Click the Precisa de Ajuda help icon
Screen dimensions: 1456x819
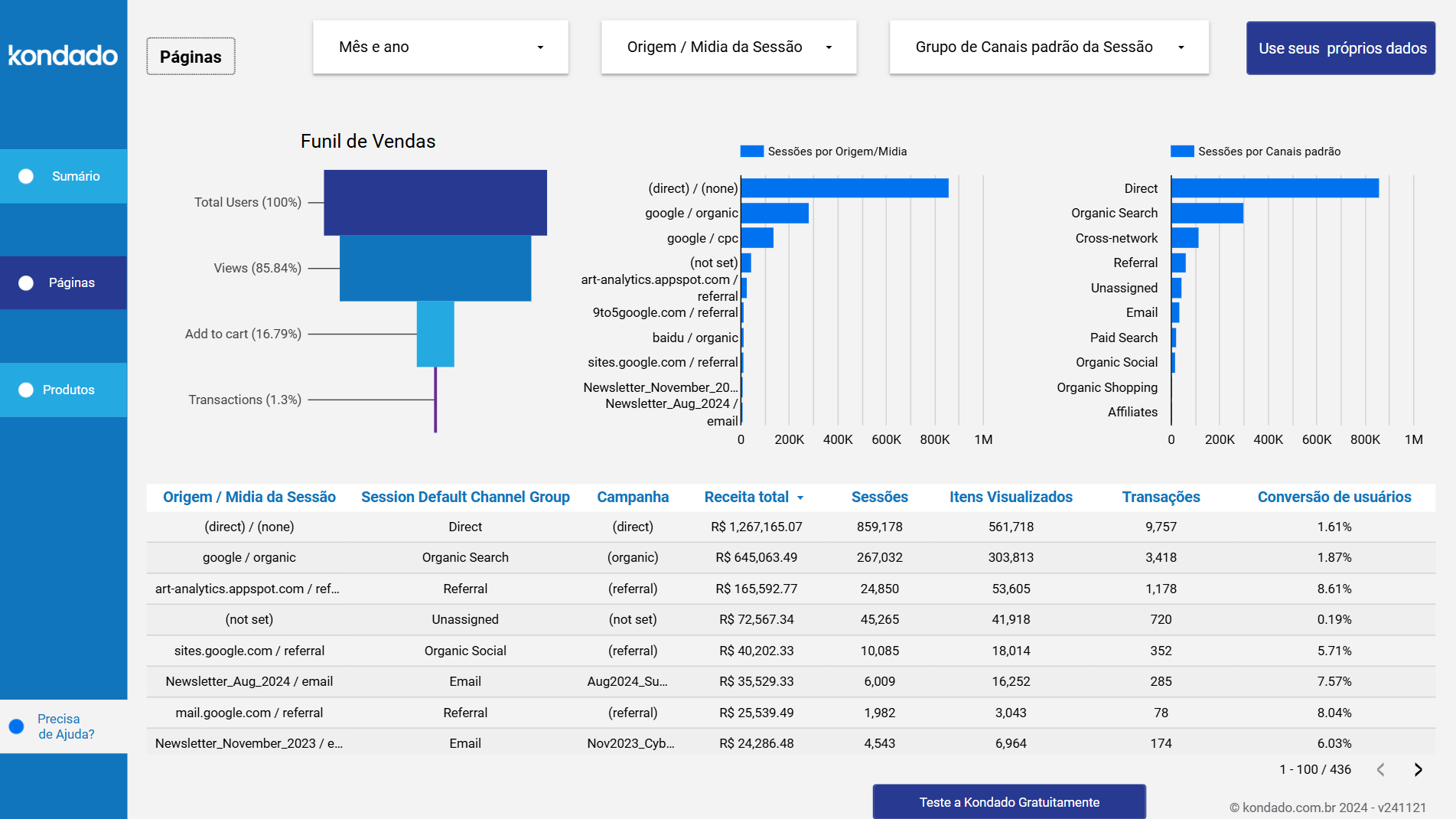tap(16, 726)
